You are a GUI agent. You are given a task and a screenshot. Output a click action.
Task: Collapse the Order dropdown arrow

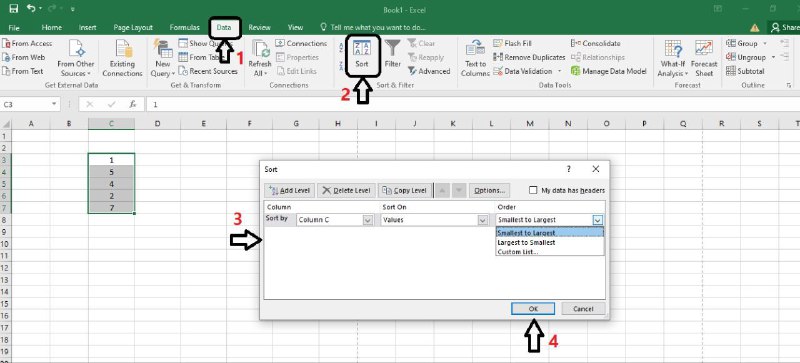click(598, 220)
